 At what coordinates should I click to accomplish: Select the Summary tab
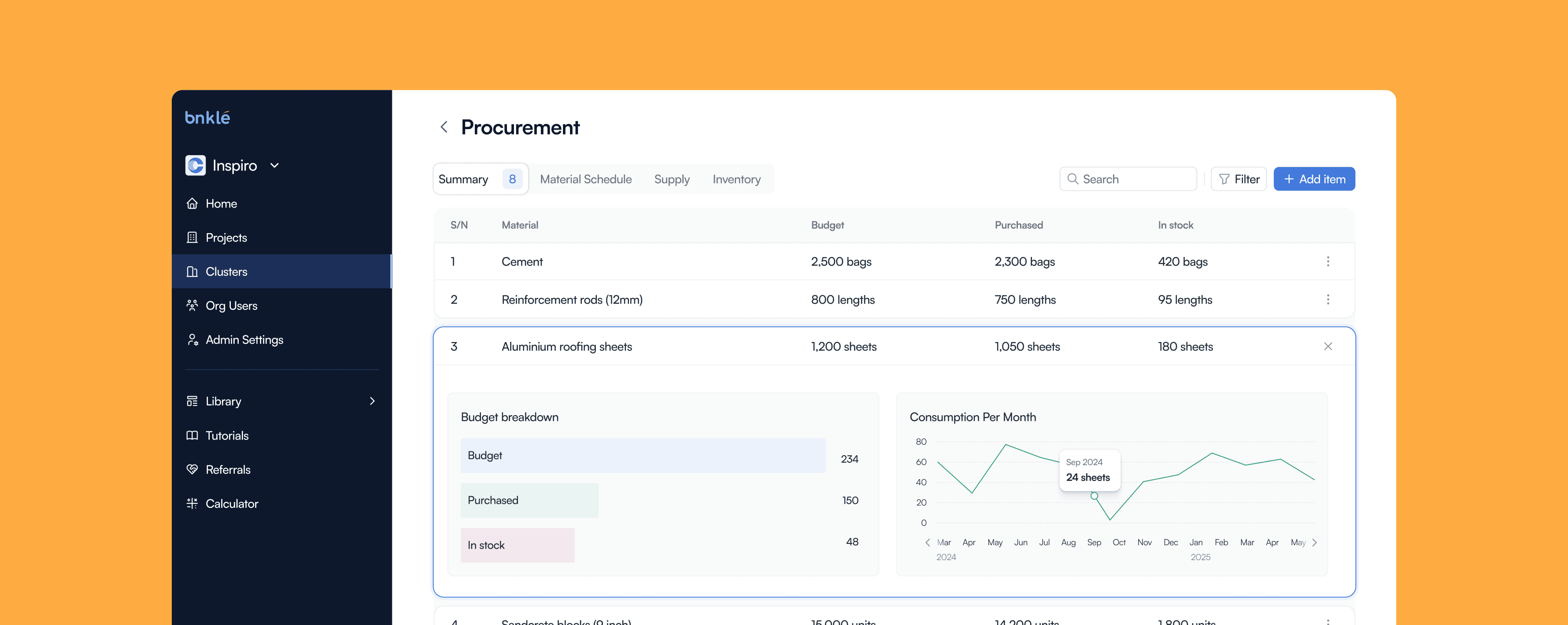coord(480,179)
